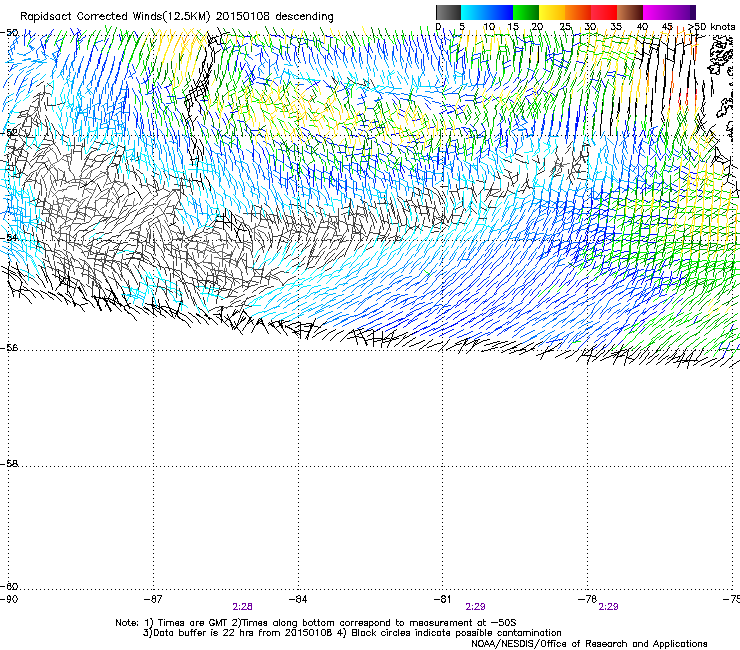Click the purple 2:29 time near -78
The image size is (740, 650).
pos(608,607)
